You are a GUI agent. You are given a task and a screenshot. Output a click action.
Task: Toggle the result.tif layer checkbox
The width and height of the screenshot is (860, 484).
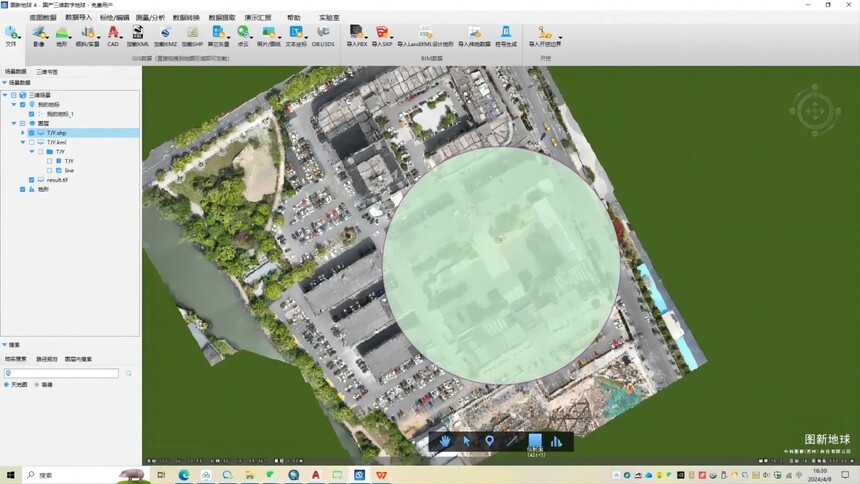[x=31, y=180]
